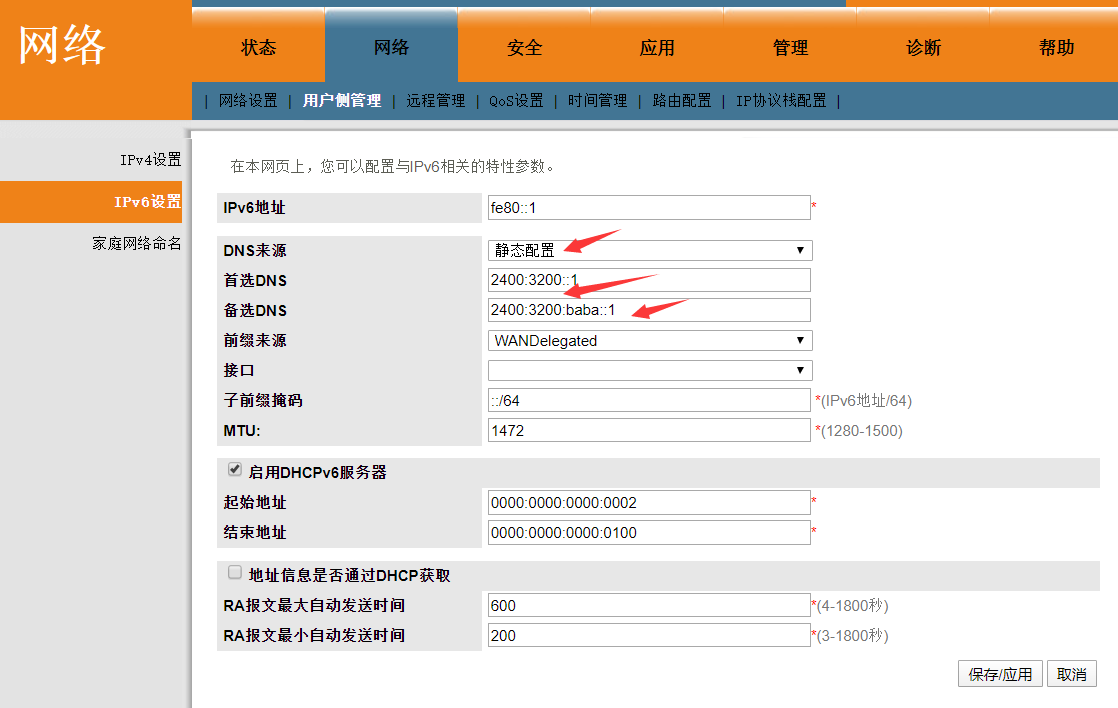Image resolution: width=1118 pixels, height=708 pixels.
Task: Select the 网络 top tab
Action: 391,48
